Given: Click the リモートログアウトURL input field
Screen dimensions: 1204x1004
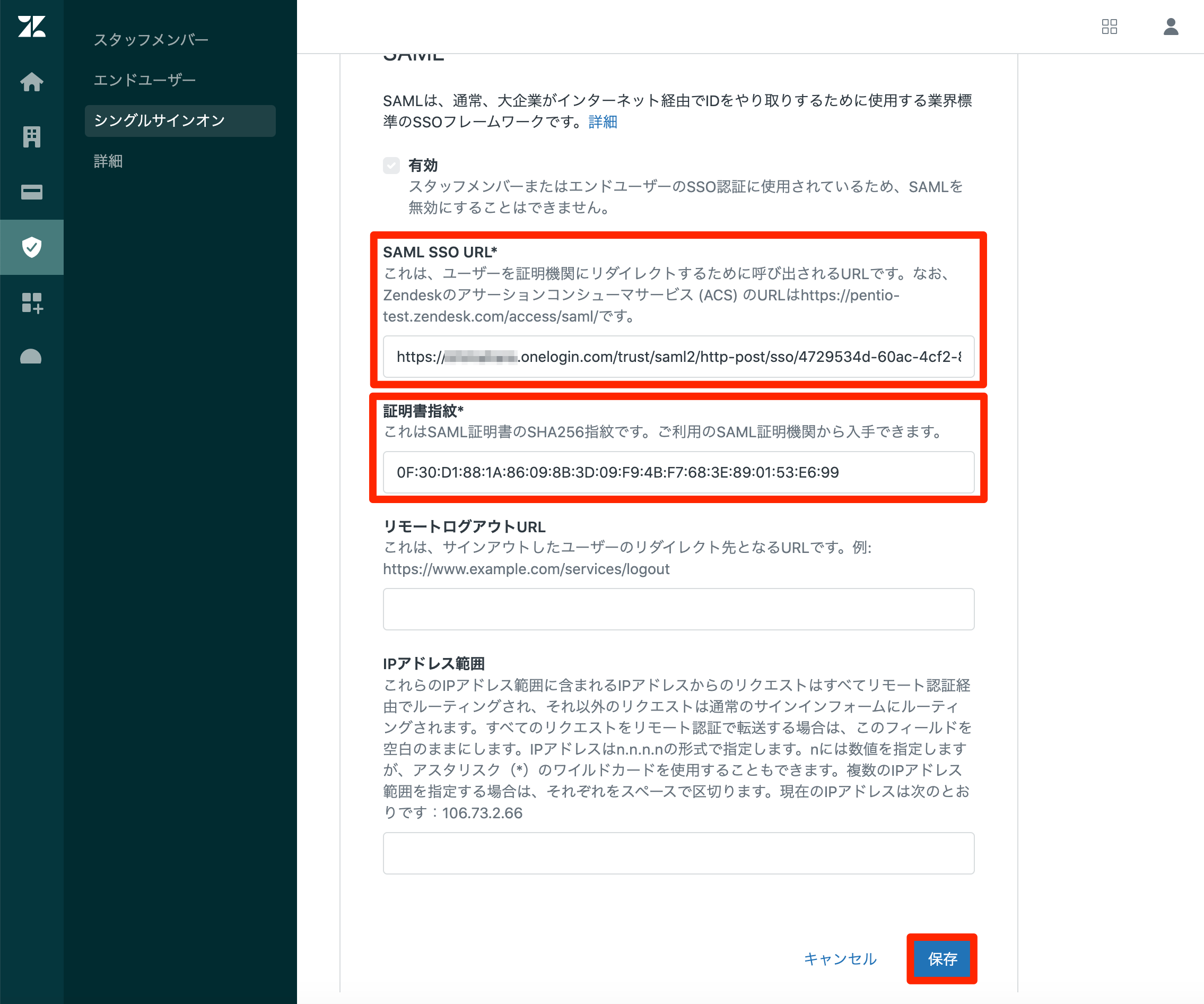Looking at the screenshot, I should click(678, 609).
